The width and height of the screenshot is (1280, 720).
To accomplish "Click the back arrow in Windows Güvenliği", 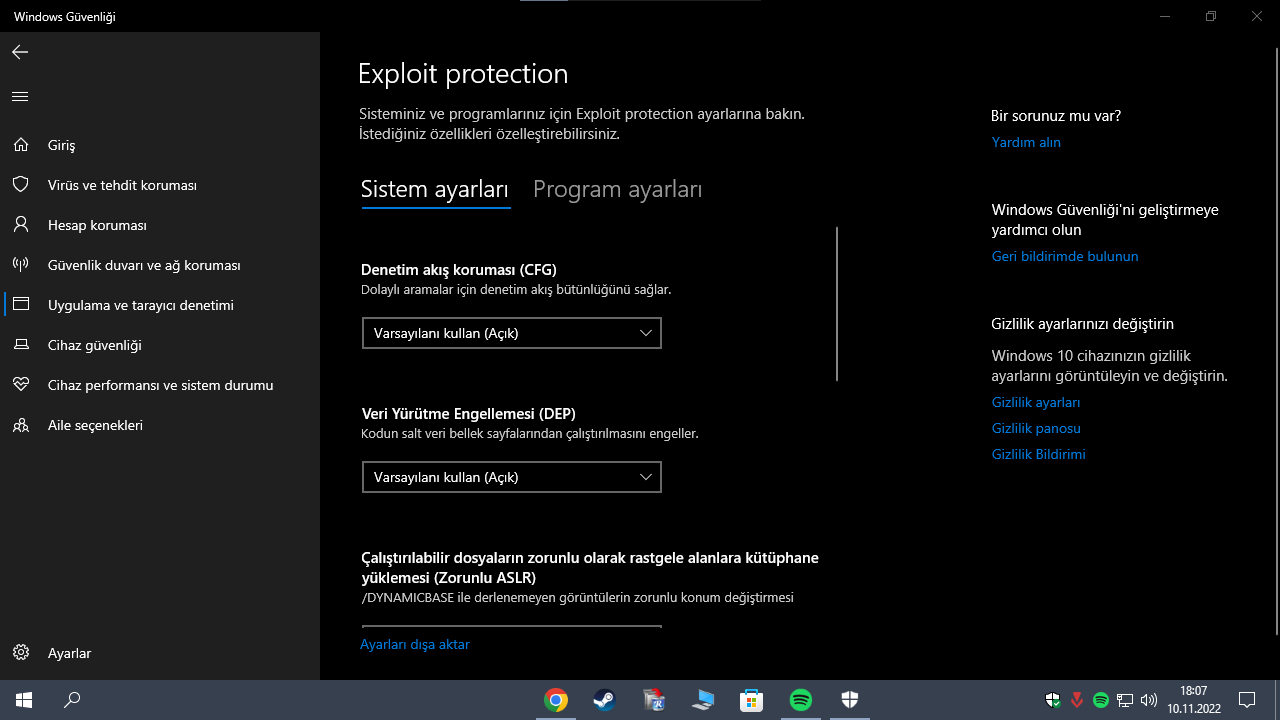I will 20,52.
